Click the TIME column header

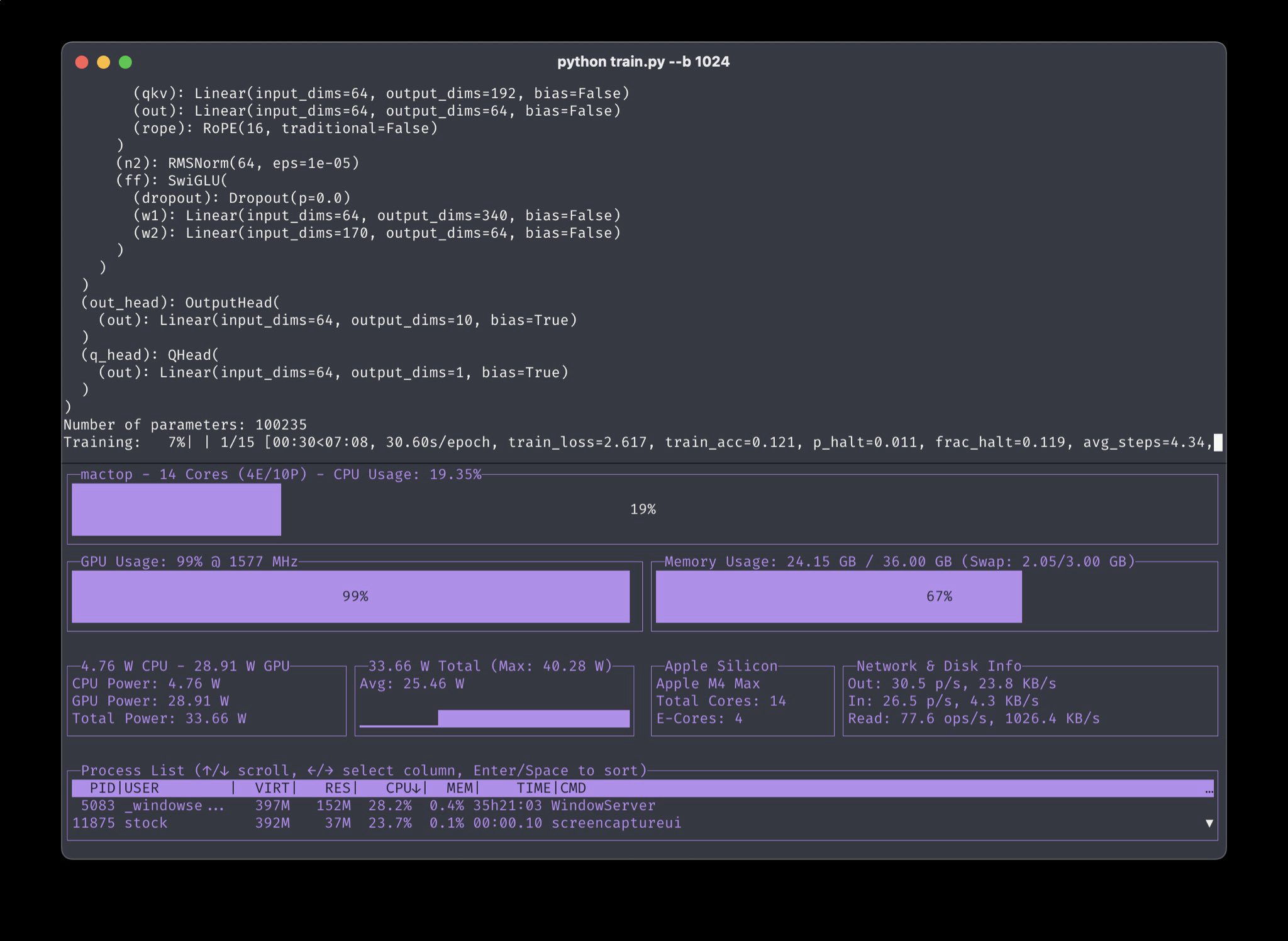533,788
